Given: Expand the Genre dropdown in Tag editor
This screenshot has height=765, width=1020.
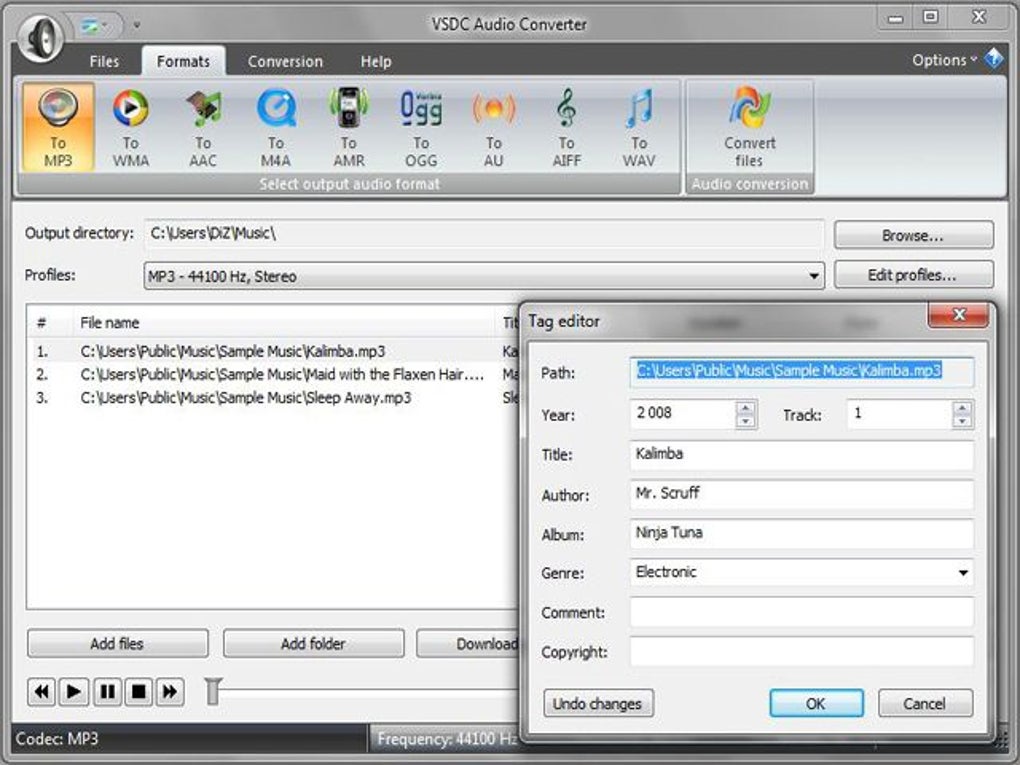Looking at the screenshot, I should click(x=963, y=572).
